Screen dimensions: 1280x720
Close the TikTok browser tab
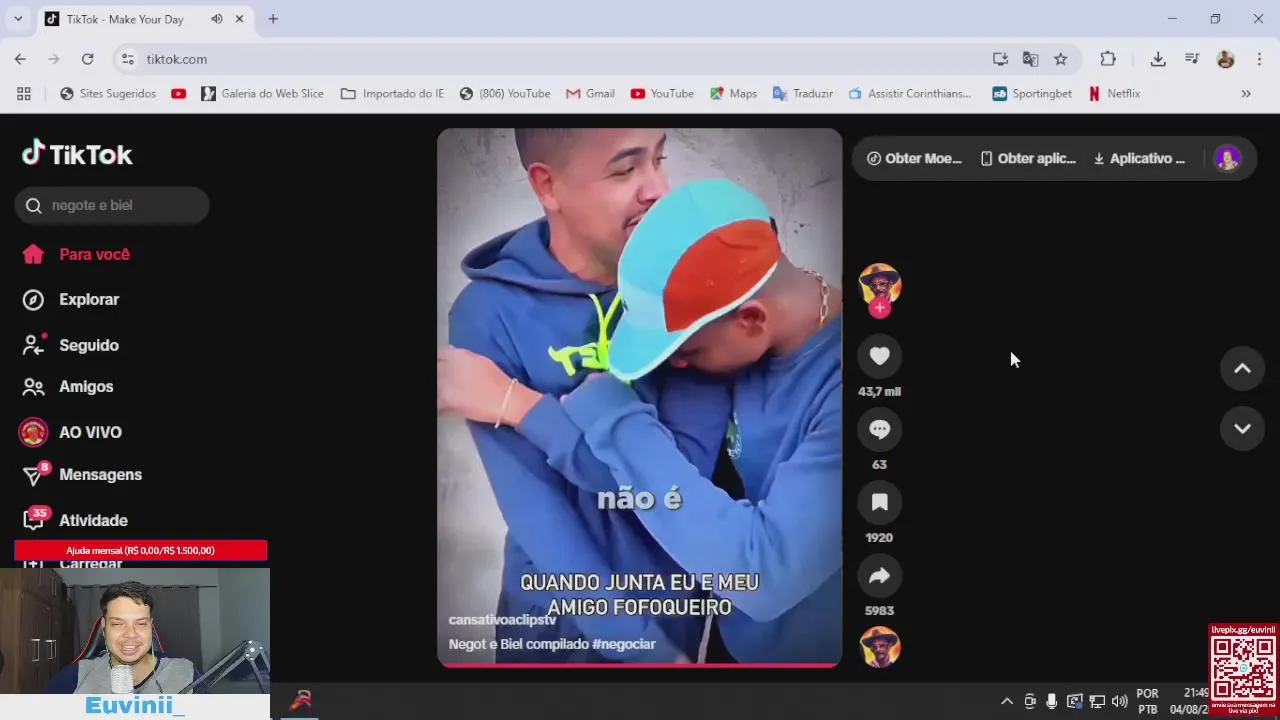tap(239, 19)
